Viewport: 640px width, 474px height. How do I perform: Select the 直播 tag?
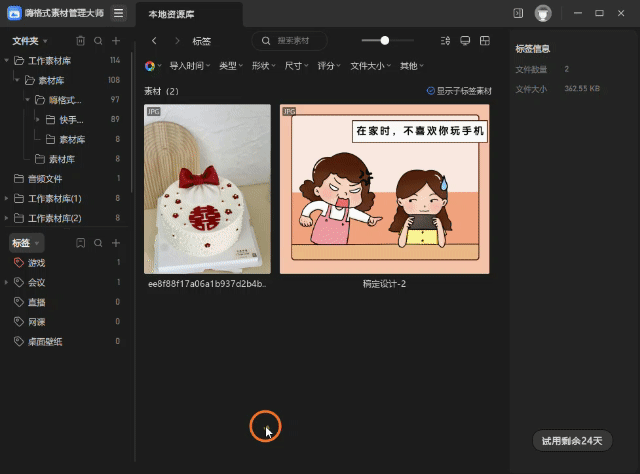[65, 302]
